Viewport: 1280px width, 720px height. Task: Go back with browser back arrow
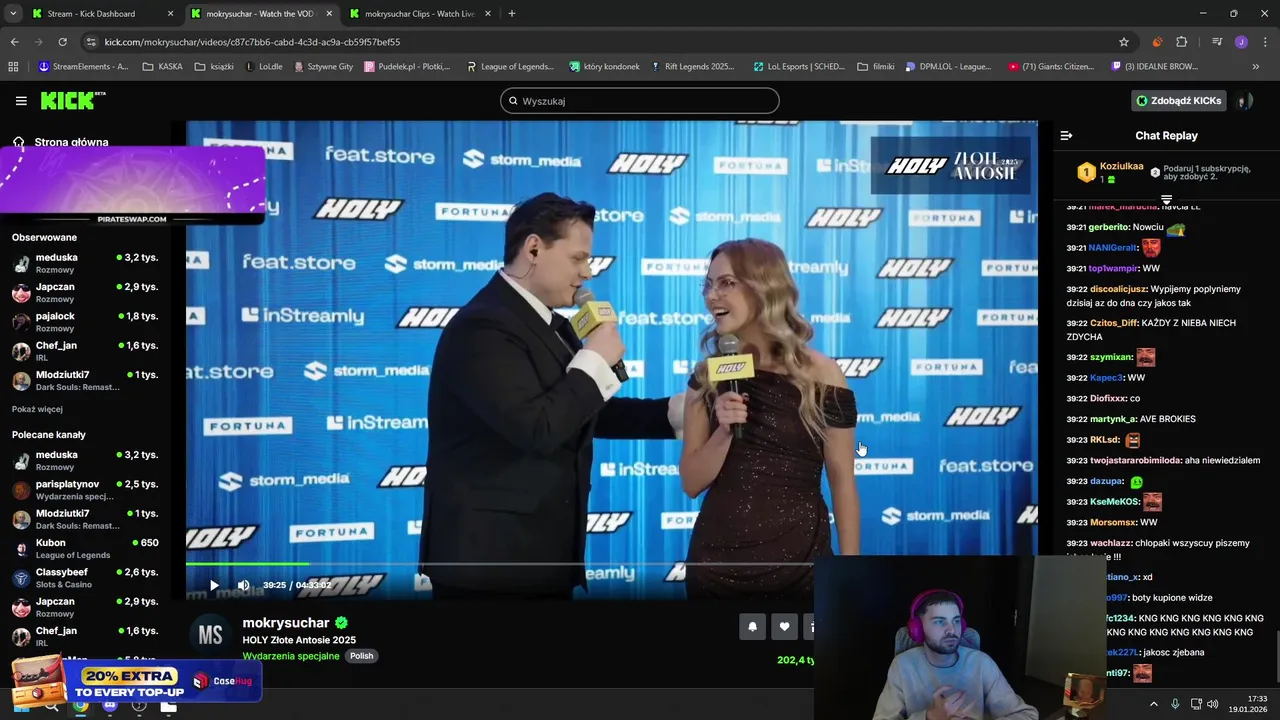tap(14, 42)
